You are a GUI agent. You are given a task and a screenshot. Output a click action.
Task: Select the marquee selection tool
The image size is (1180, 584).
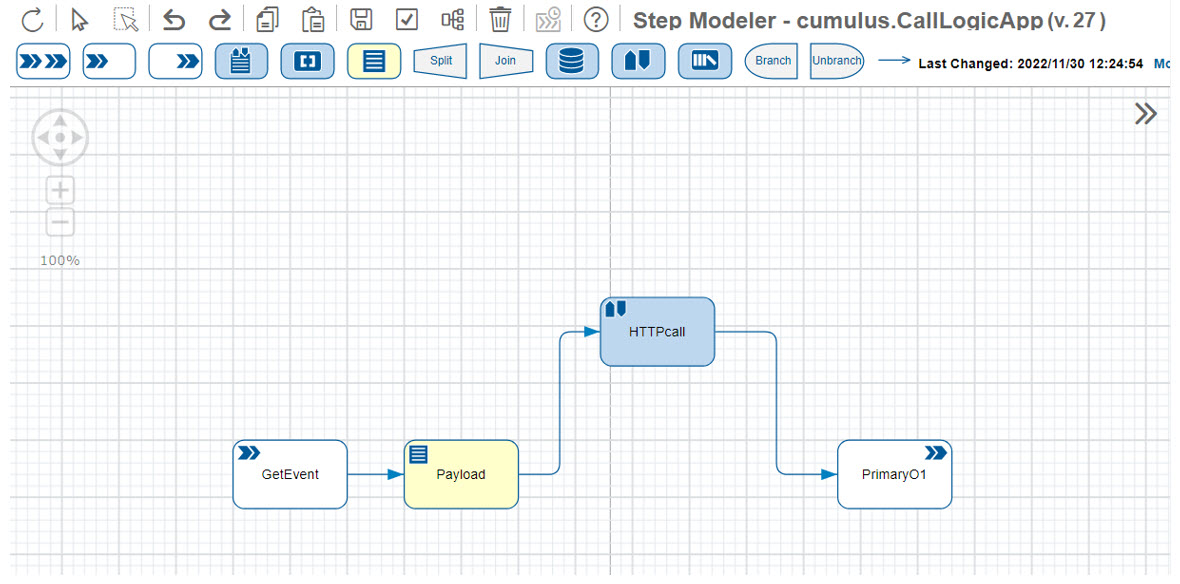pyautogui.click(x=123, y=18)
